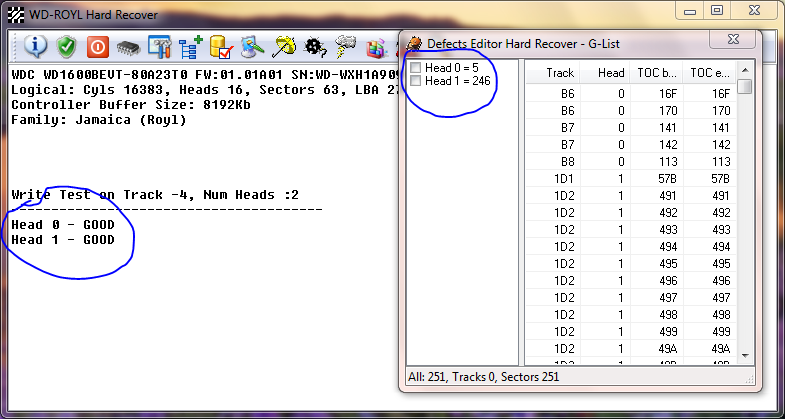Select TOC end cell 496
Screen dimensions: 785x419
point(709,280)
